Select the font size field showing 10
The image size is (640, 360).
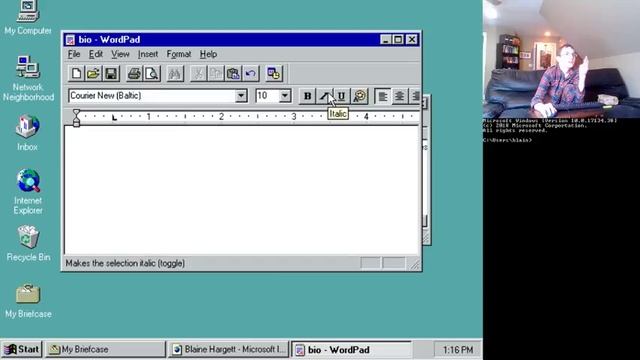[267, 96]
